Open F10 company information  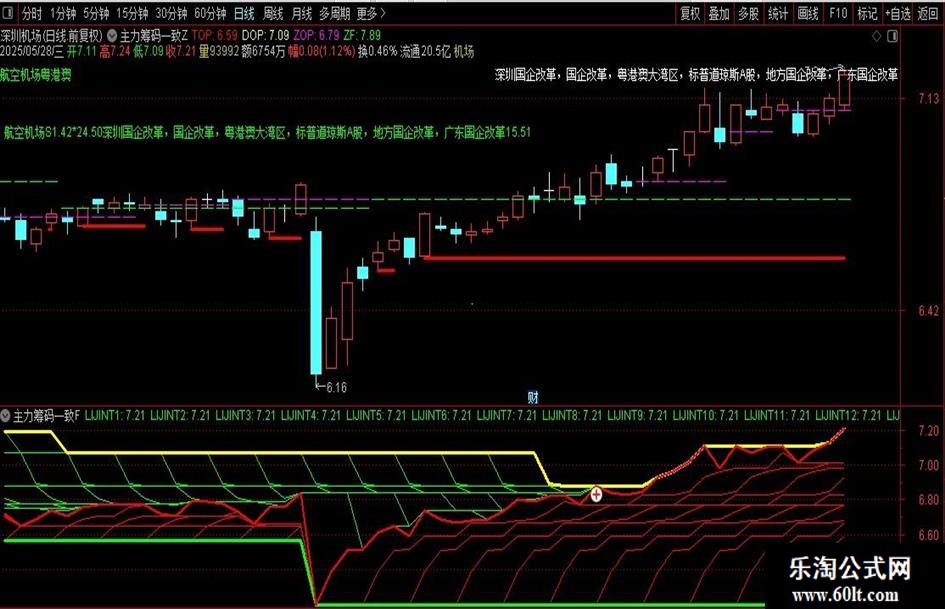pos(838,13)
